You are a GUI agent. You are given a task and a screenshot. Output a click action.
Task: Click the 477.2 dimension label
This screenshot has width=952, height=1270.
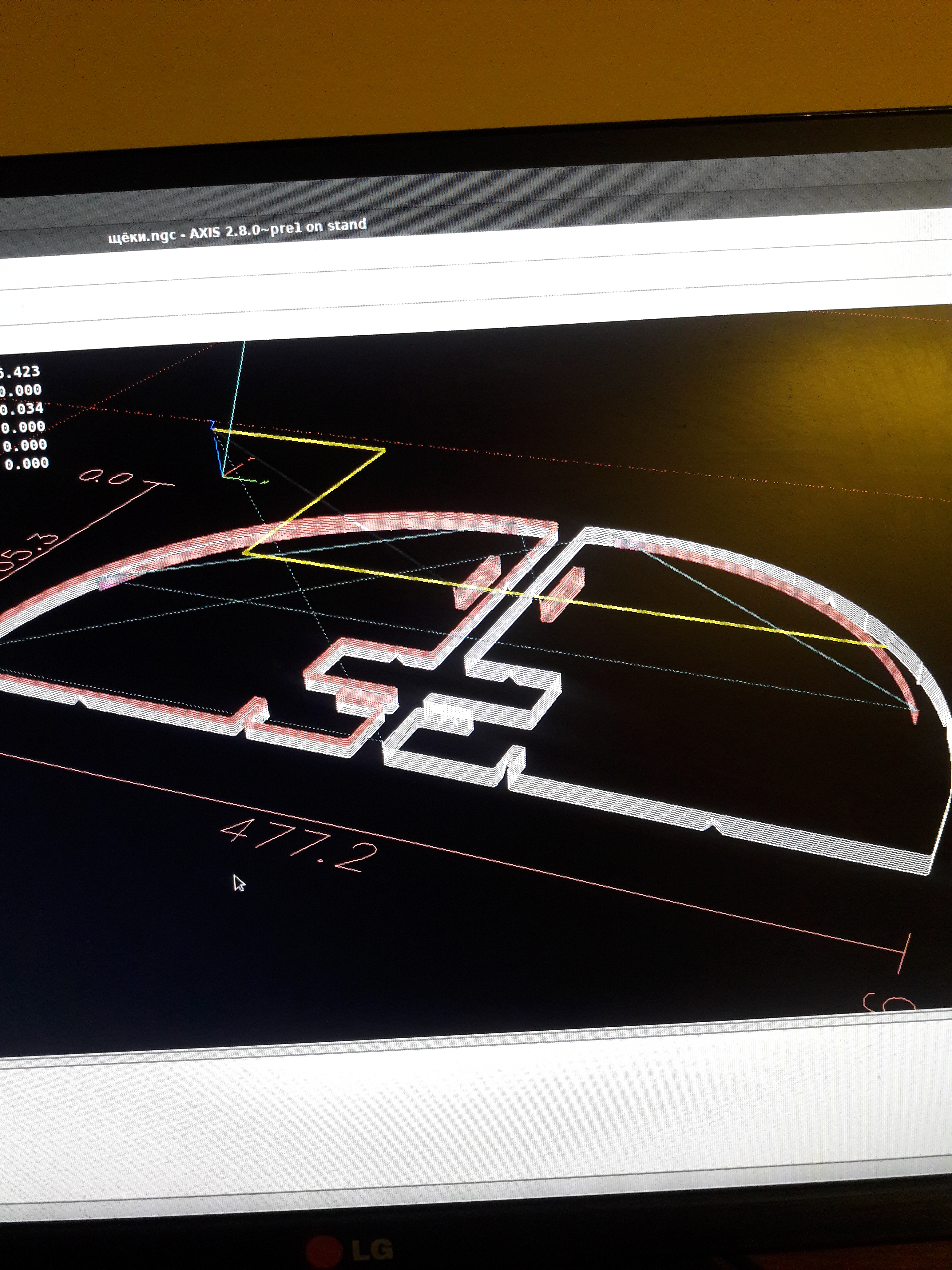point(299,845)
